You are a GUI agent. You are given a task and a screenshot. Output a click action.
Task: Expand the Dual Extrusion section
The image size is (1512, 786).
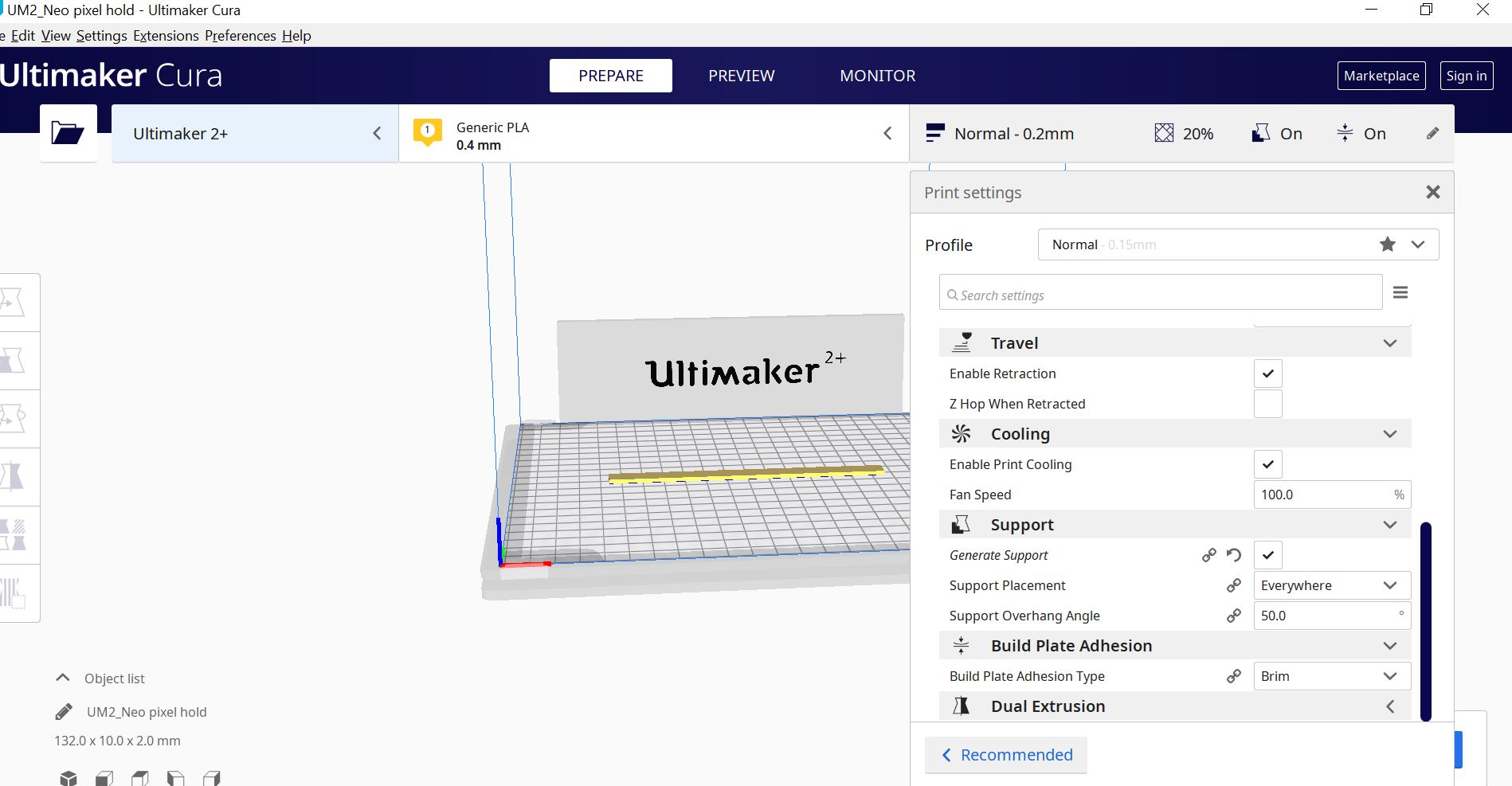[1175, 706]
